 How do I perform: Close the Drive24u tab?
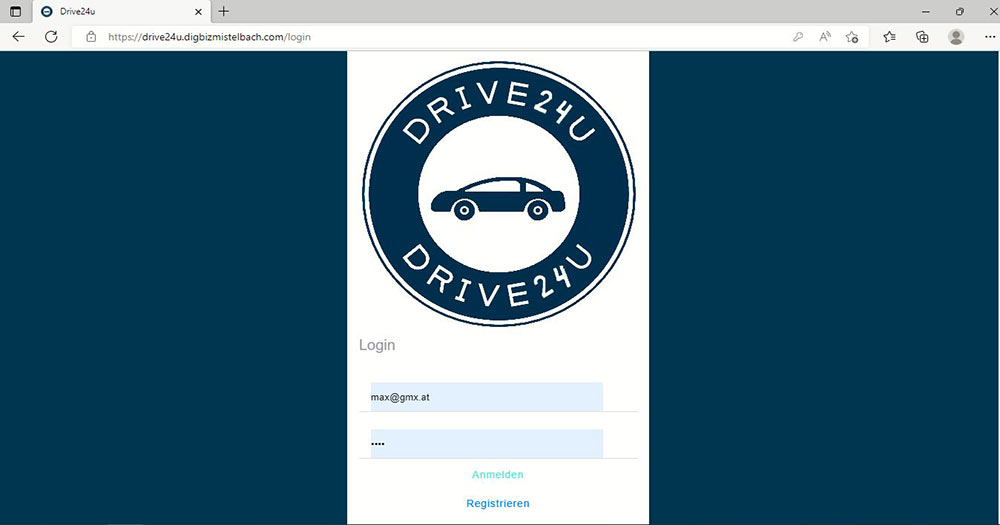[x=198, y=11]
